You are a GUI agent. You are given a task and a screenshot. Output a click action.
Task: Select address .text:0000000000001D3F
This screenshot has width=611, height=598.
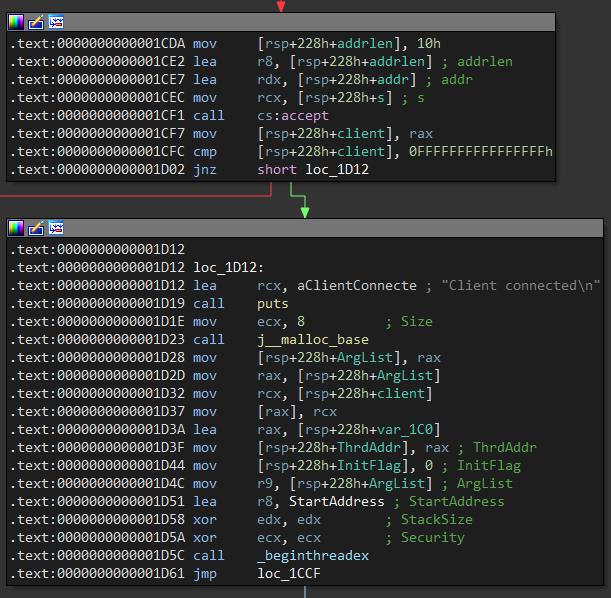(98, 448)
